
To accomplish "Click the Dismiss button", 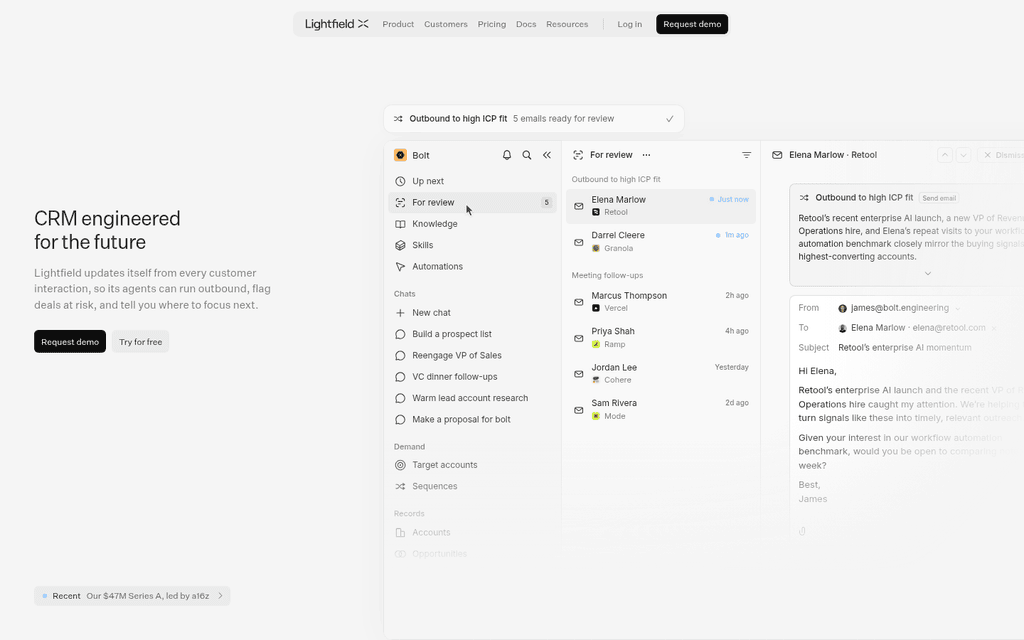I will point(1003,155).
